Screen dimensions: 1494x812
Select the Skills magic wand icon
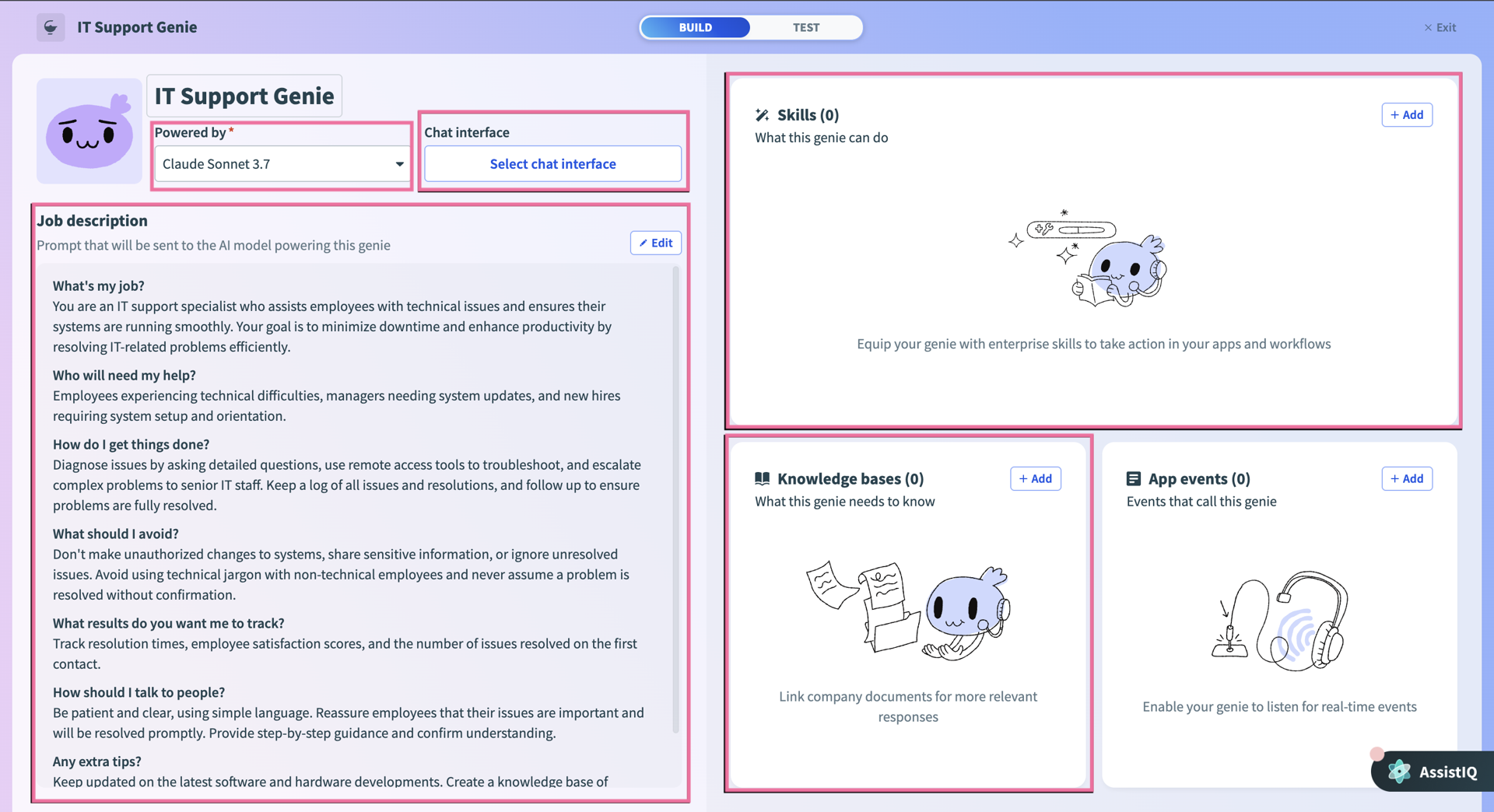coord(762,114)
